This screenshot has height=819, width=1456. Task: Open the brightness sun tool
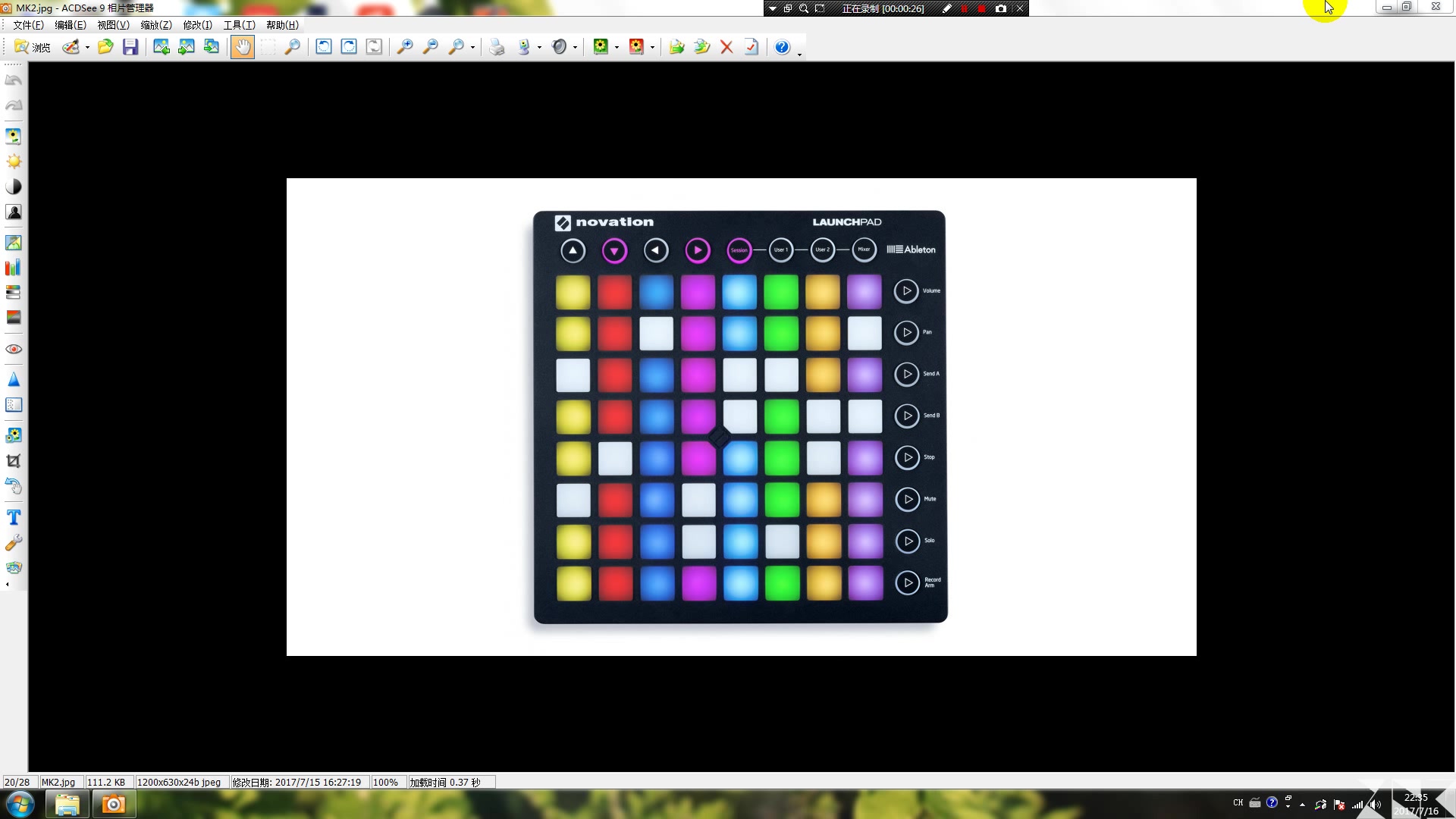click(14, 162)
